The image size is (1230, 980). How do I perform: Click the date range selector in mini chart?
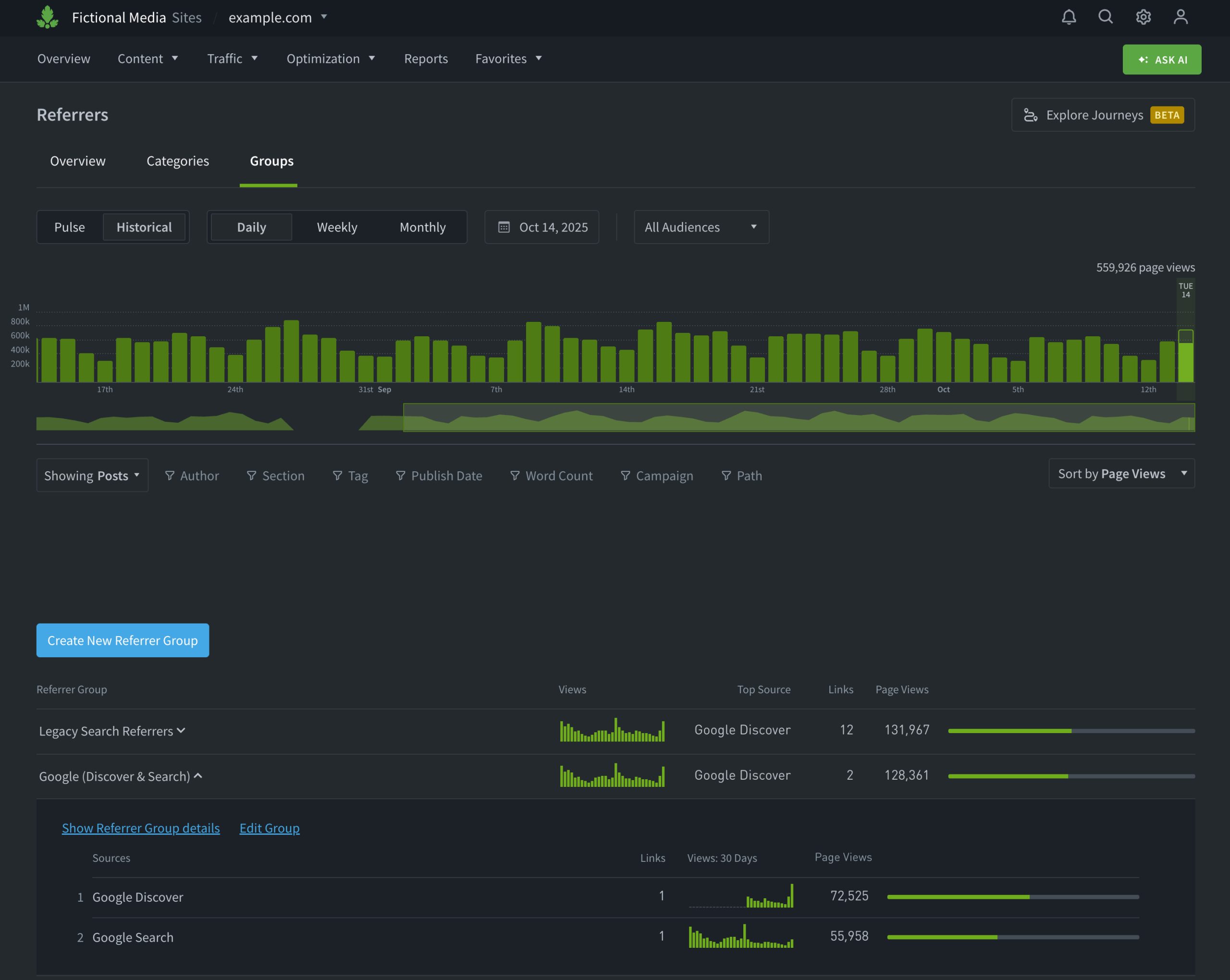[798, 417]
